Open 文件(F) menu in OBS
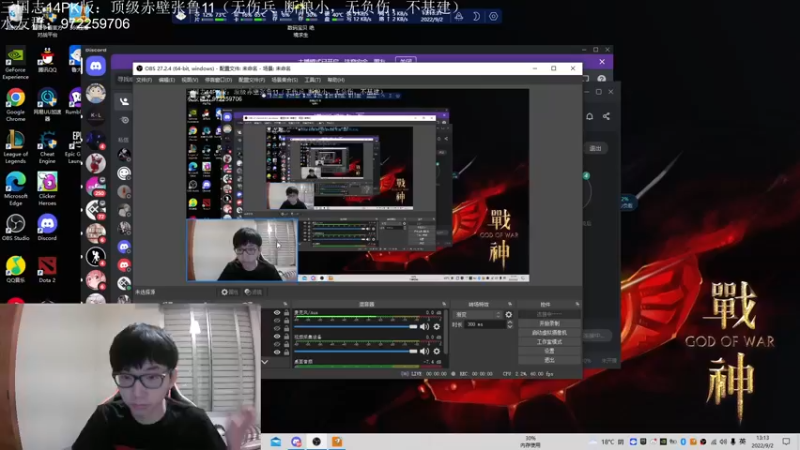Viewport: 800px width, 450px height. pos(144,80)
